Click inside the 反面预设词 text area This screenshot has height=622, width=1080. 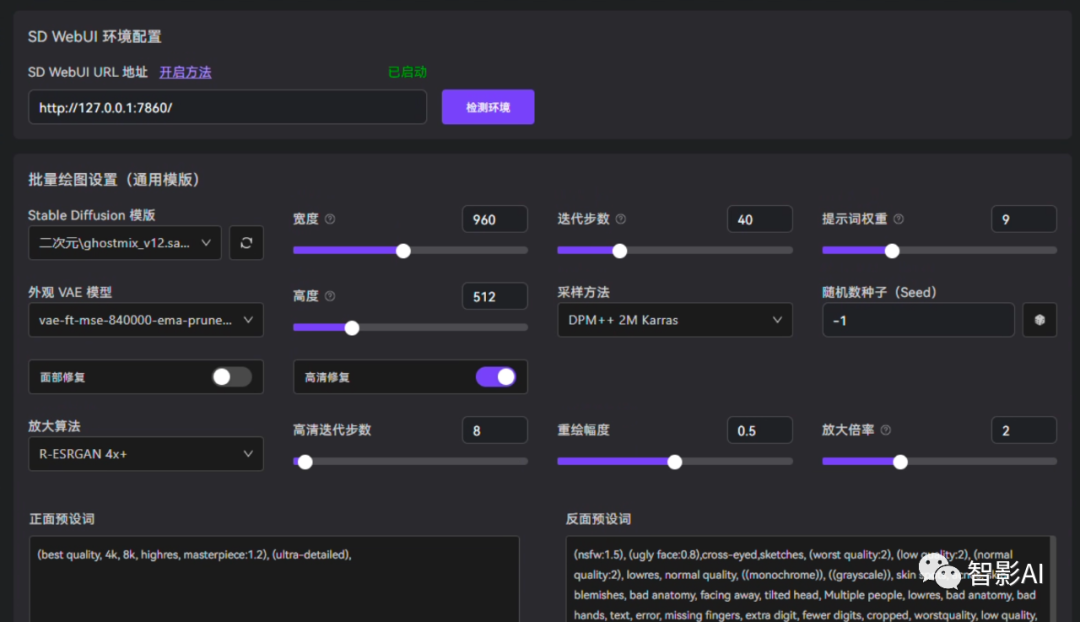pyautogui.click(x=810, y=579)
